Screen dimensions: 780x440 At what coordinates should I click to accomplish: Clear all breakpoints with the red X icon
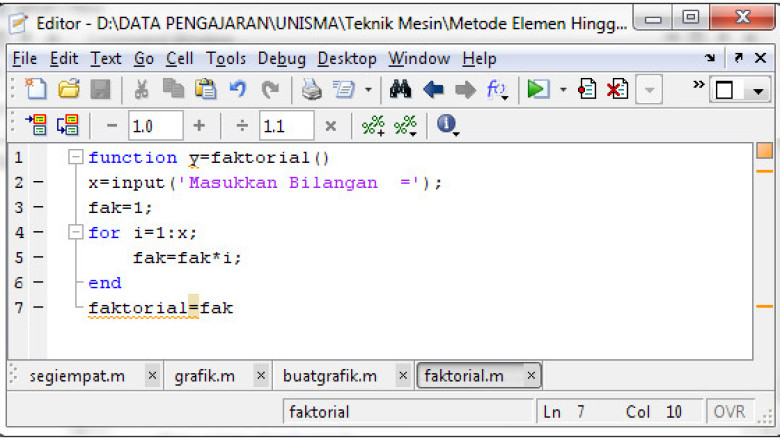tap(618, 89)
